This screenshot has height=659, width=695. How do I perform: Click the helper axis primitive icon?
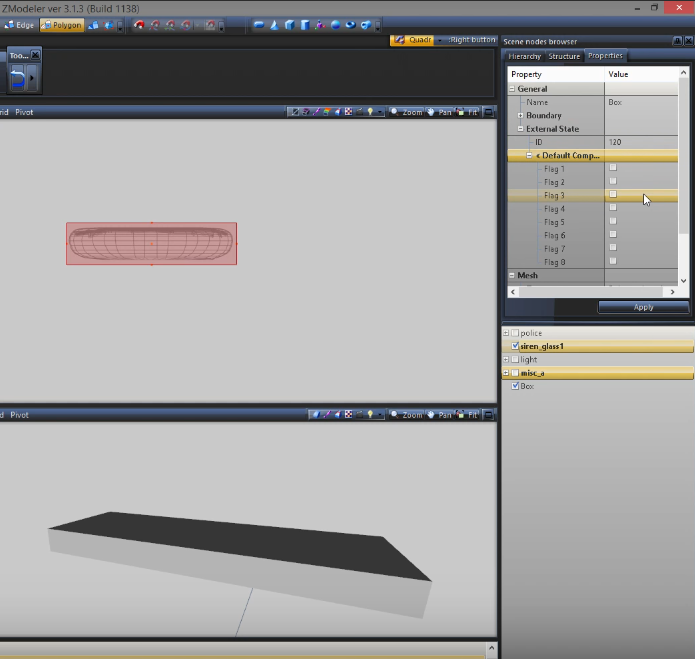(x=320, y=25)
